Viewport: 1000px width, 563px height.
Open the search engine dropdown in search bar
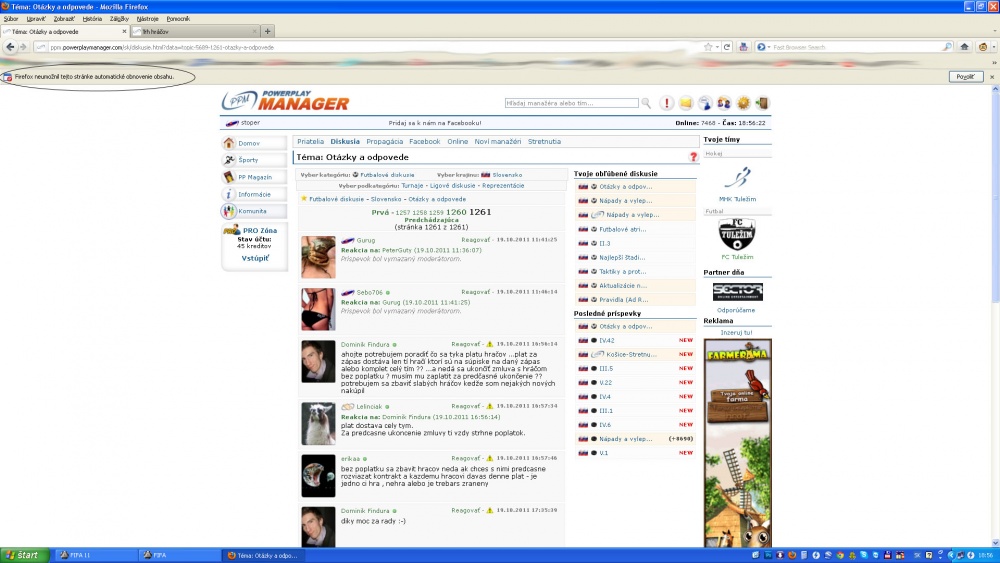[x=763, y=47]
